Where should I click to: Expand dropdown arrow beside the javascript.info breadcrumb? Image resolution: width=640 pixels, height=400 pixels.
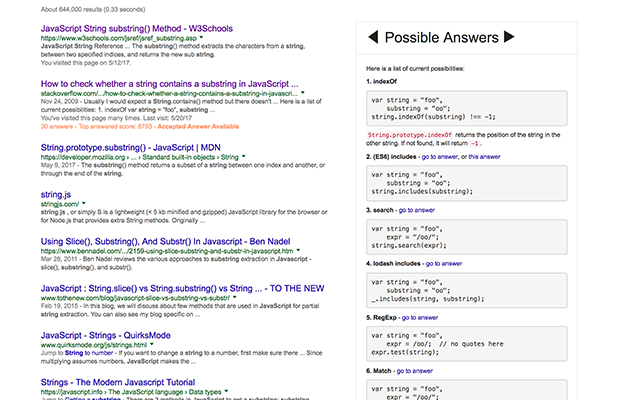click(x=226, y=391)
